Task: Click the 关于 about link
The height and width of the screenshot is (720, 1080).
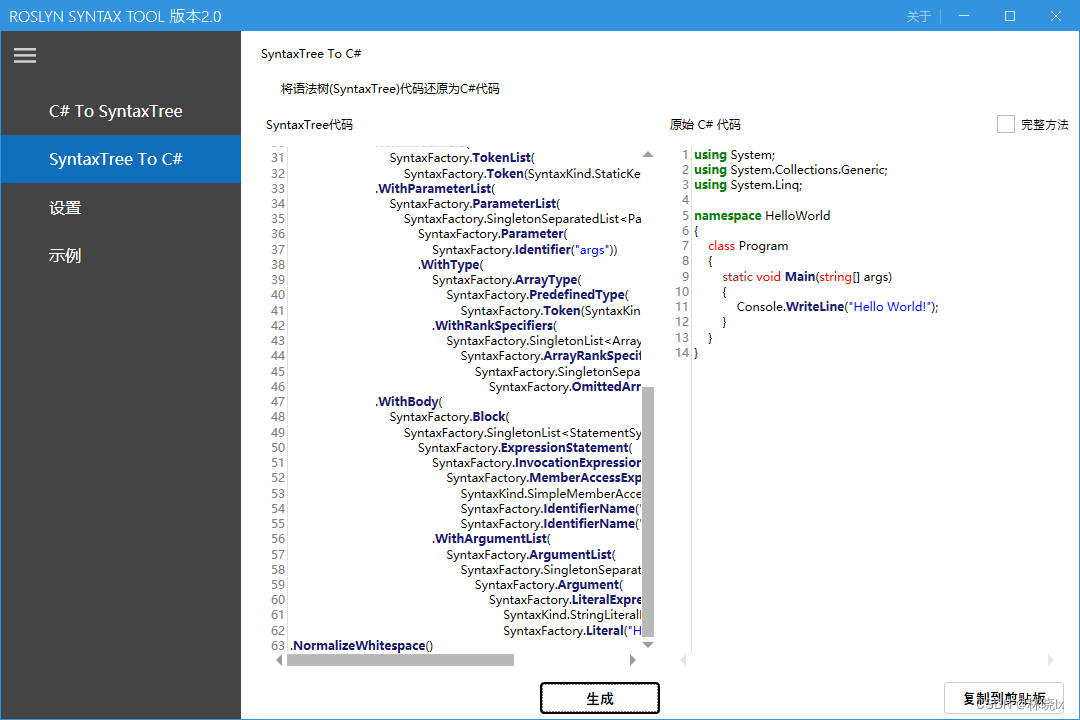Action: coord(918,17)
